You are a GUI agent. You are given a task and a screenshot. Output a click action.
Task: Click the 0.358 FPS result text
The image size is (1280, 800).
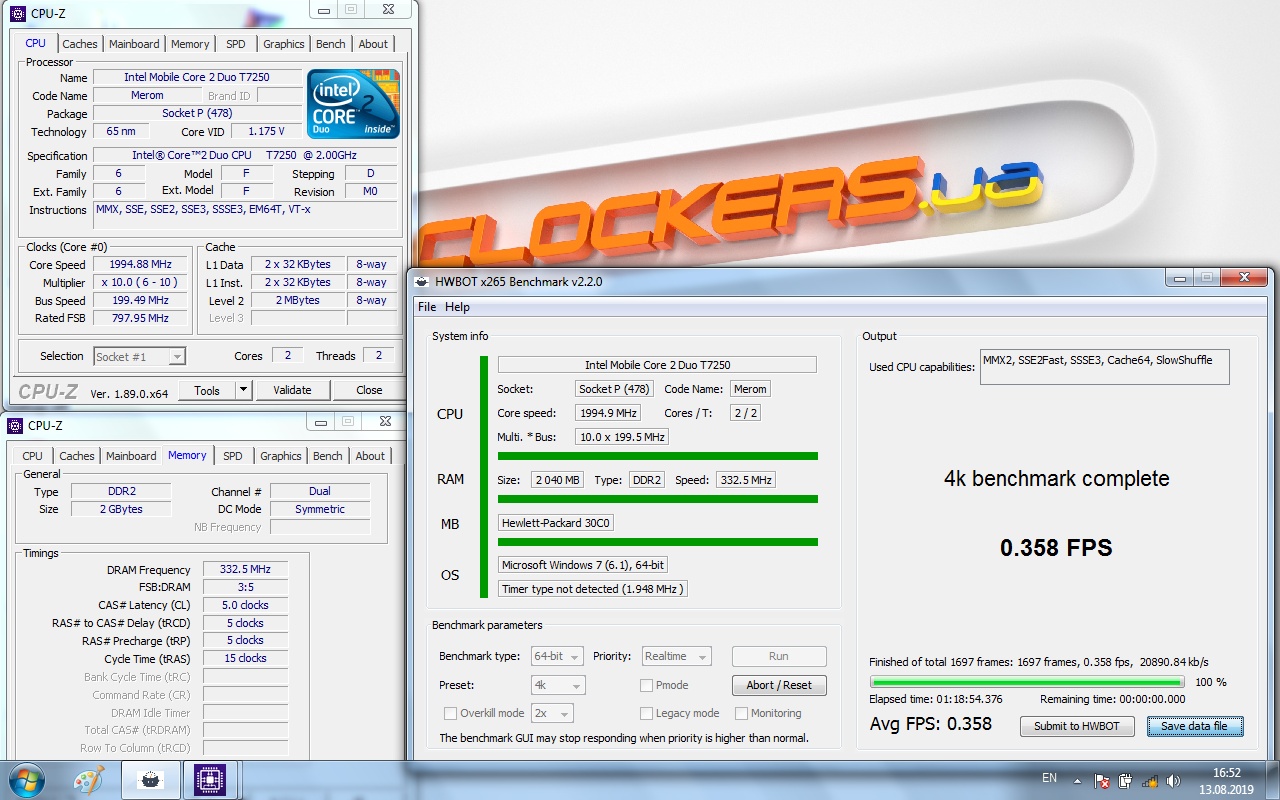(1056, 548)
